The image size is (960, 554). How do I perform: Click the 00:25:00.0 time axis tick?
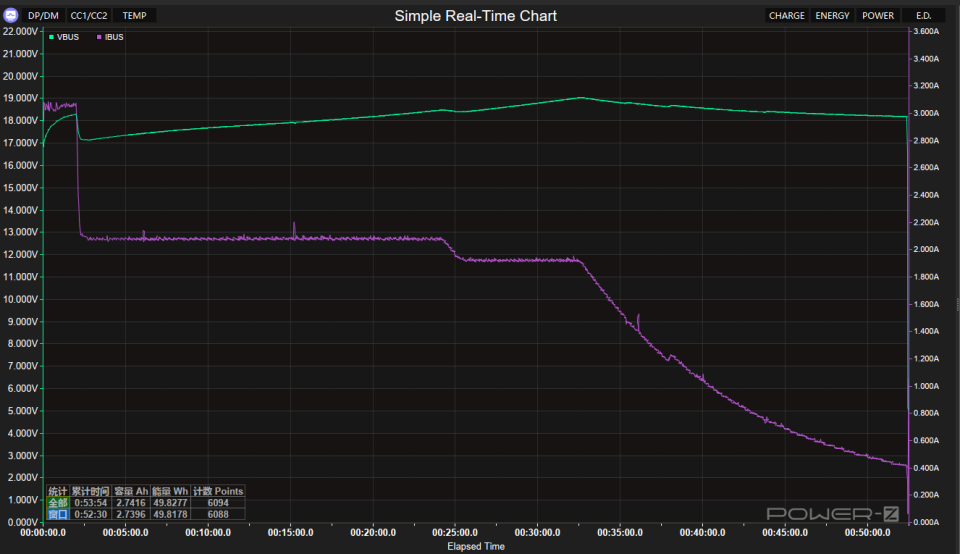point(455,533)
